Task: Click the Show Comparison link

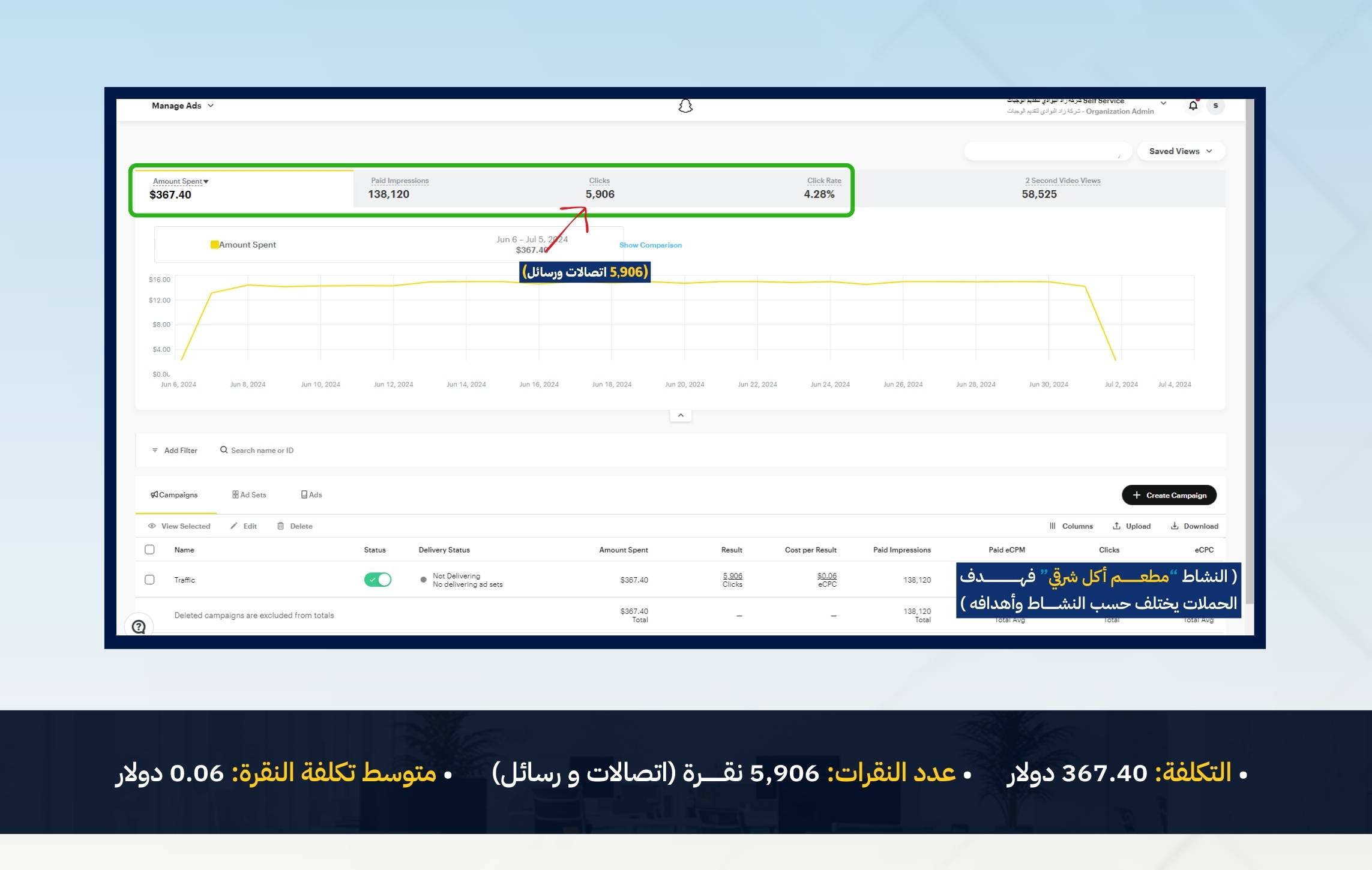Action: [x=650, y=245]
